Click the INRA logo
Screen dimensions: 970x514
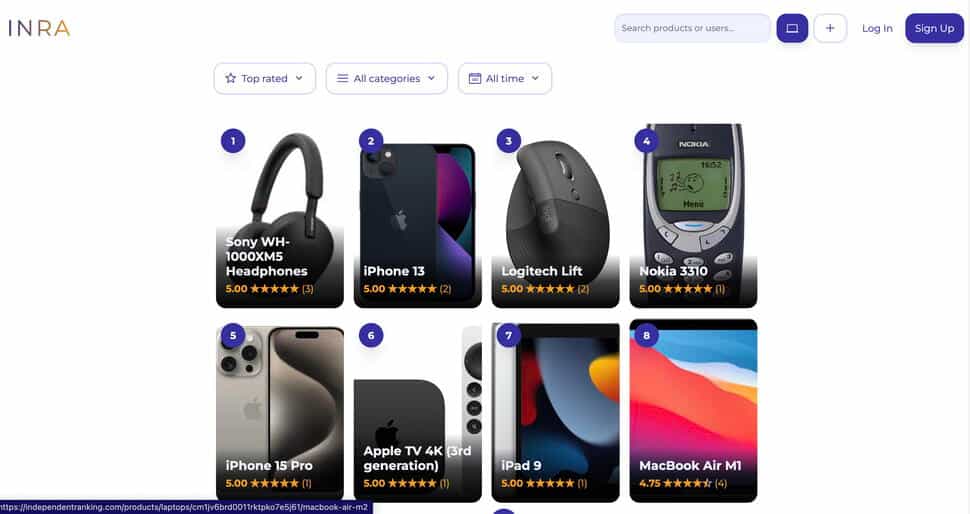(x=39, y=28)
